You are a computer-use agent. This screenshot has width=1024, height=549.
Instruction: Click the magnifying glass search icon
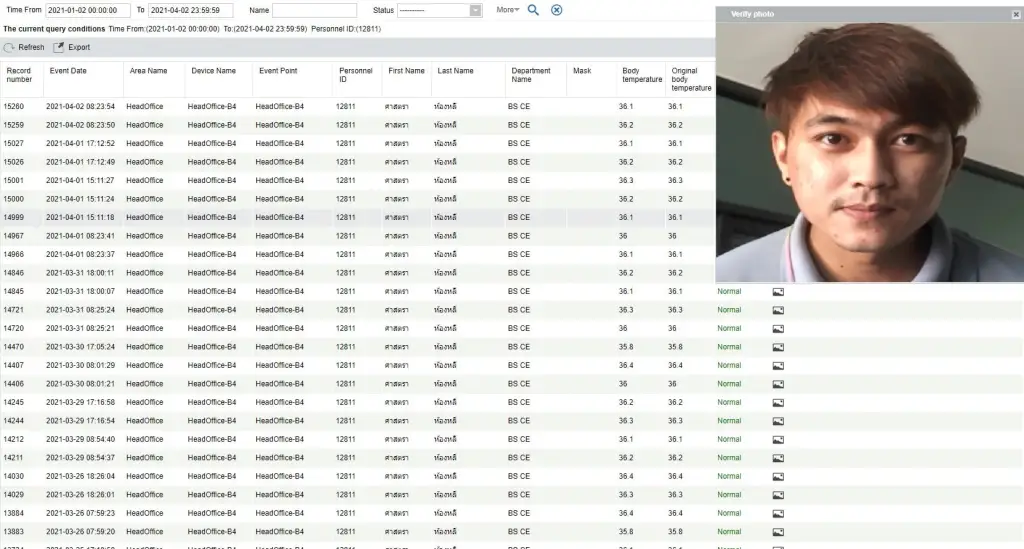533,10
